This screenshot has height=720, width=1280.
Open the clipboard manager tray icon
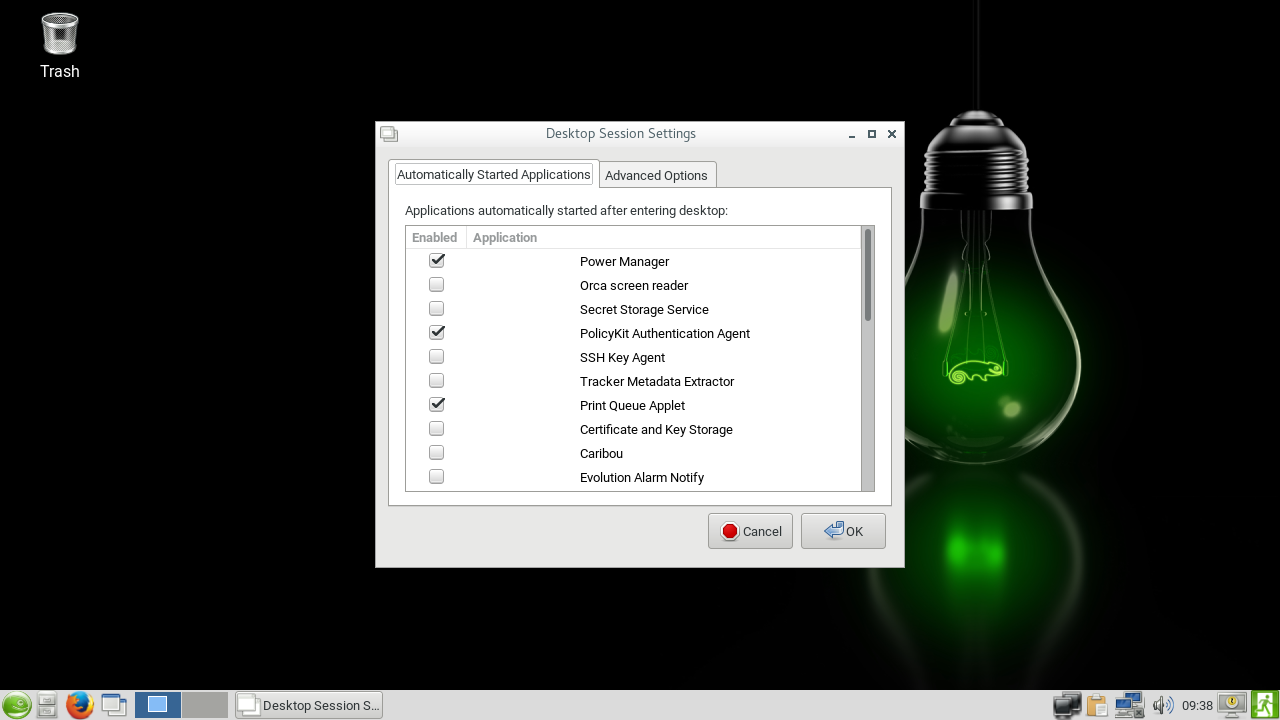click(x=1098, y=705)
